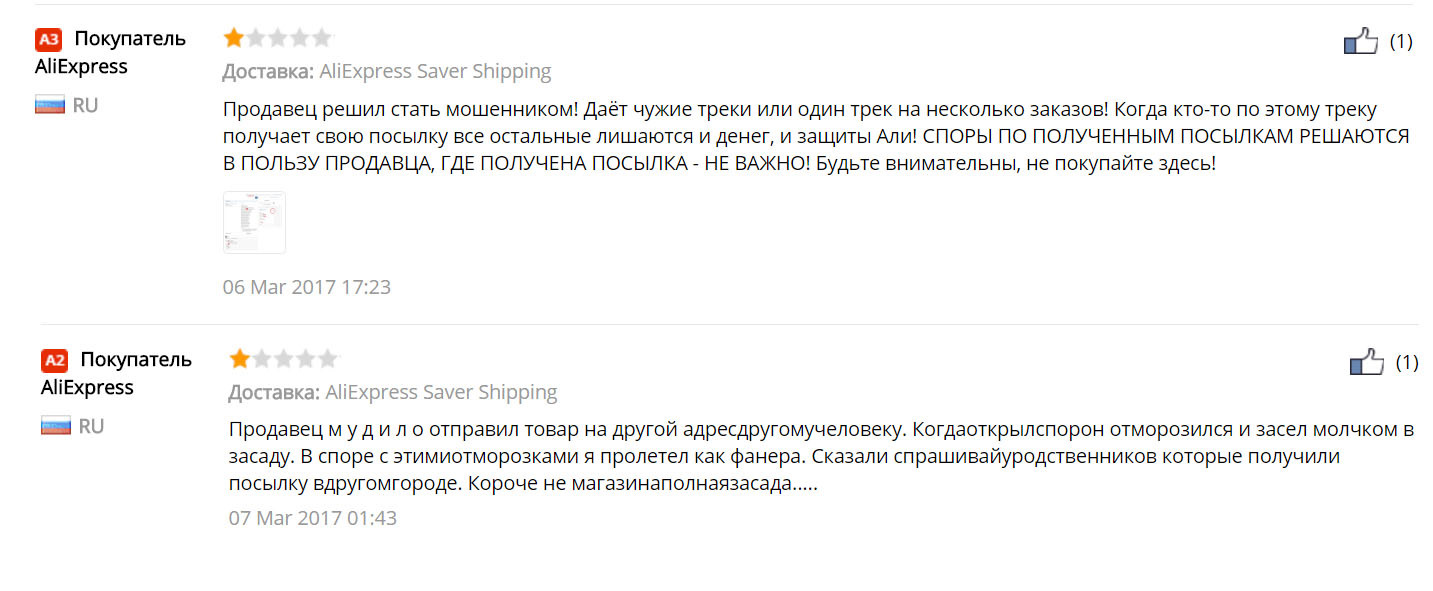Click the like count (1) on A3 review
Image resolution: width=1433 pixels, height=591 pixels.
[x=1401, y=41]
